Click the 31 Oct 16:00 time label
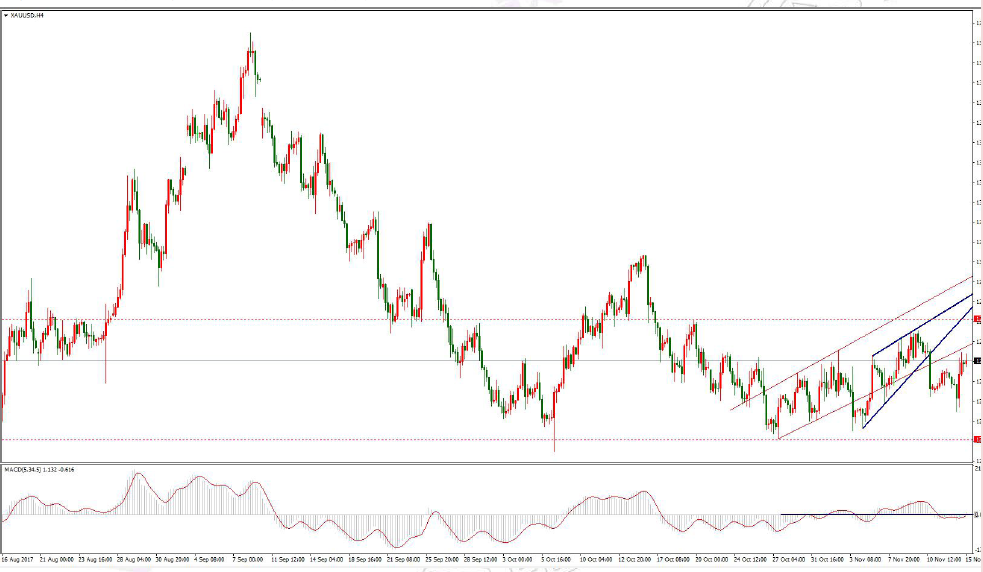The image size is (983, 572). (828, 559)
